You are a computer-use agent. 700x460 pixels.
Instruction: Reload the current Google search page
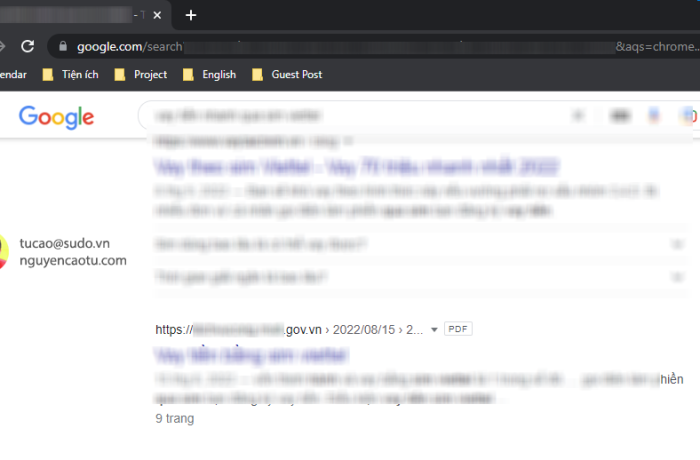27,46
